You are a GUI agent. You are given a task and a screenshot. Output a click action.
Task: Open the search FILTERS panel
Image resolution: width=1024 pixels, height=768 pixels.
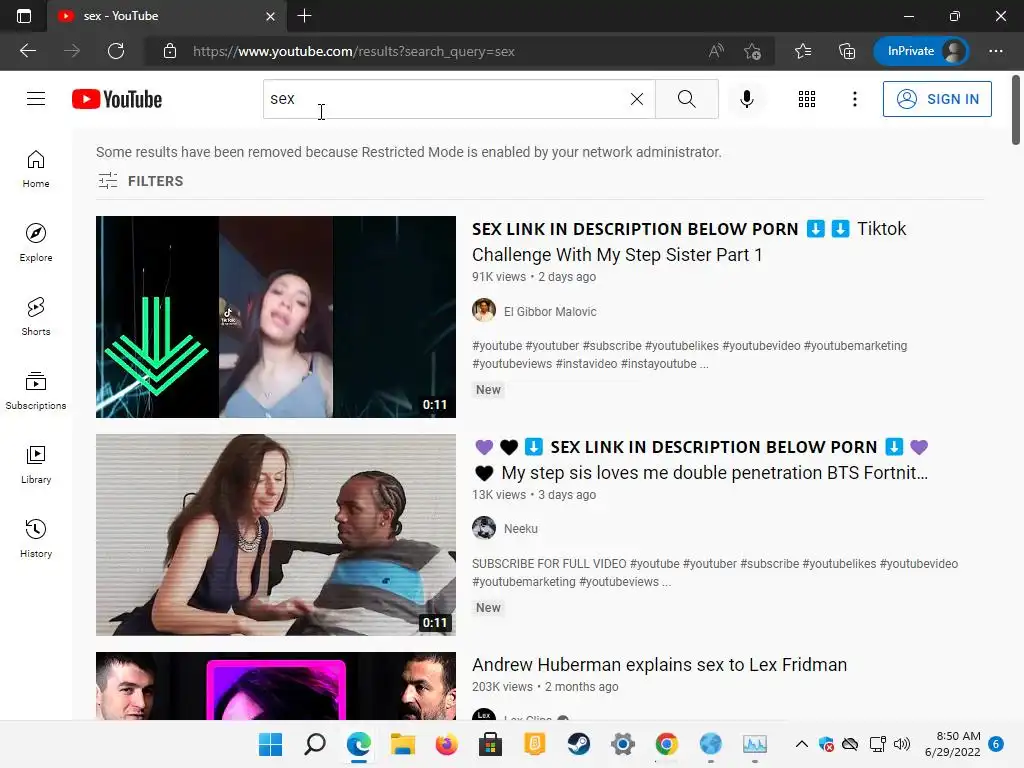click(x=140, y=181)
